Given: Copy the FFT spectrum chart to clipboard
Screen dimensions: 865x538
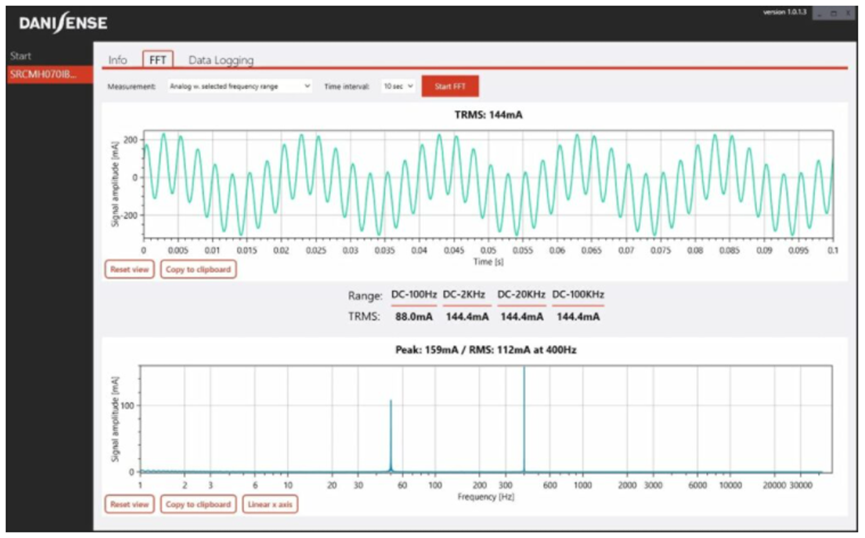Looking at the screenshot, I should 198,504.
